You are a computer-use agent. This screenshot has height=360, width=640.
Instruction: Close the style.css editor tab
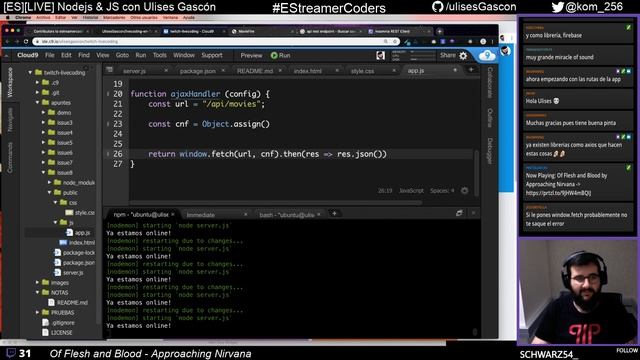(x=394, y=71)
